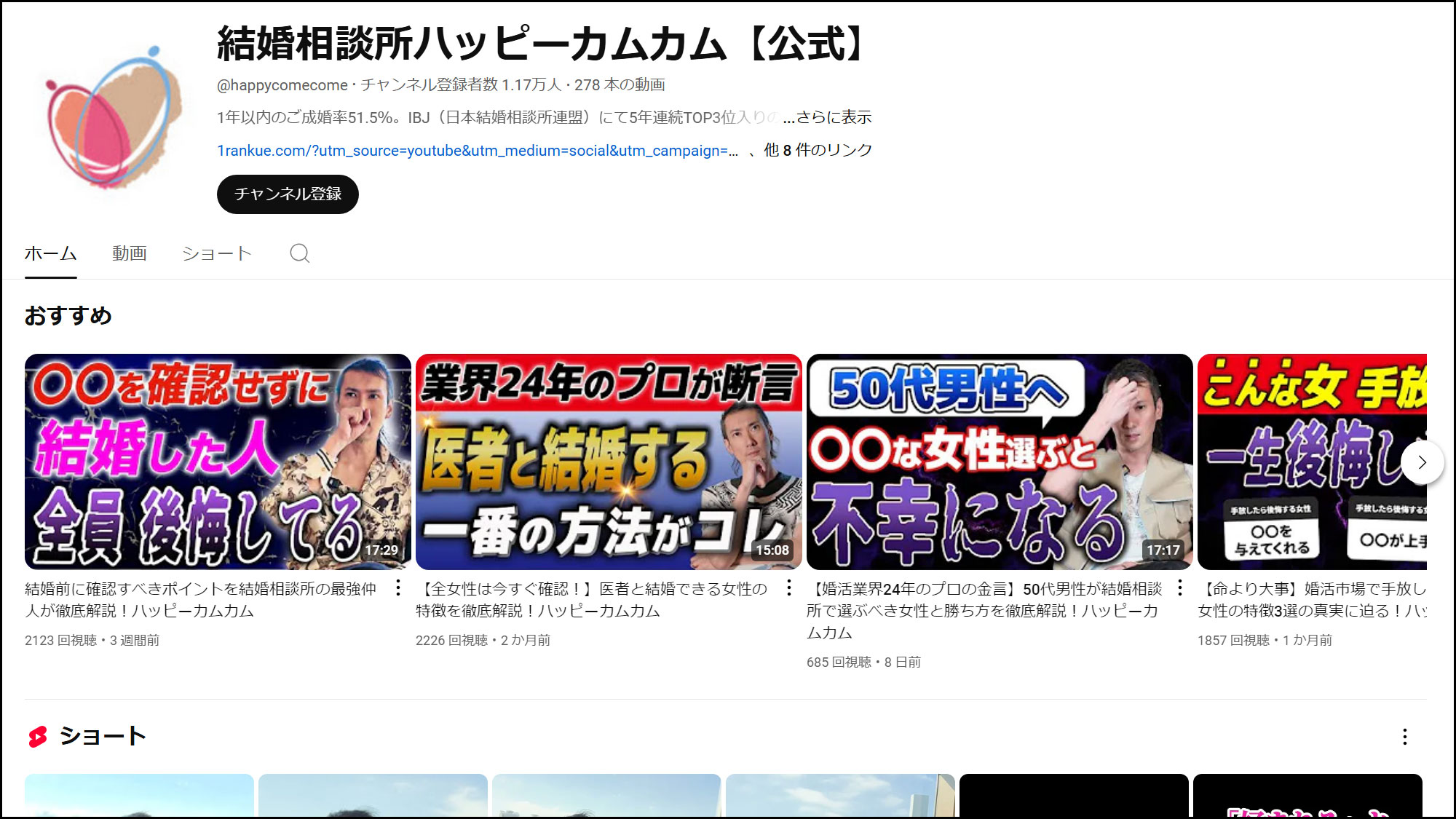Open options menu for 結婚前に確認すべきポイント video
This screenshot has width=1456, height=819.
(398, 588)
